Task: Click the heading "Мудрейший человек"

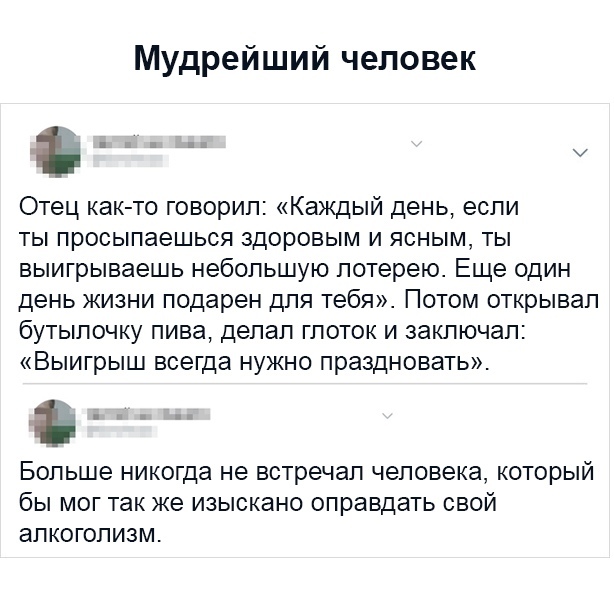Action: pos(306,59)
